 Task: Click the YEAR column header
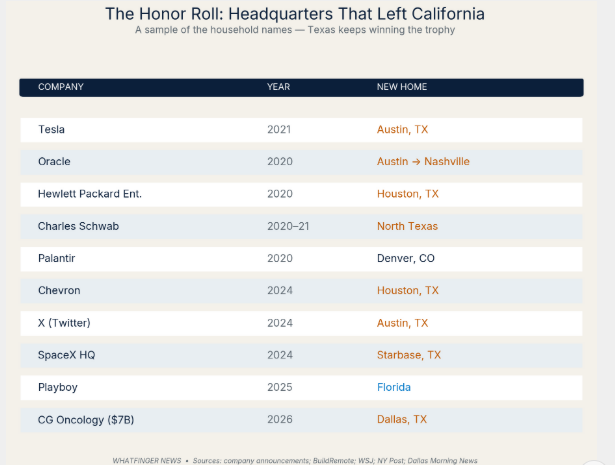pyautogui.click(x=278, y=87)
